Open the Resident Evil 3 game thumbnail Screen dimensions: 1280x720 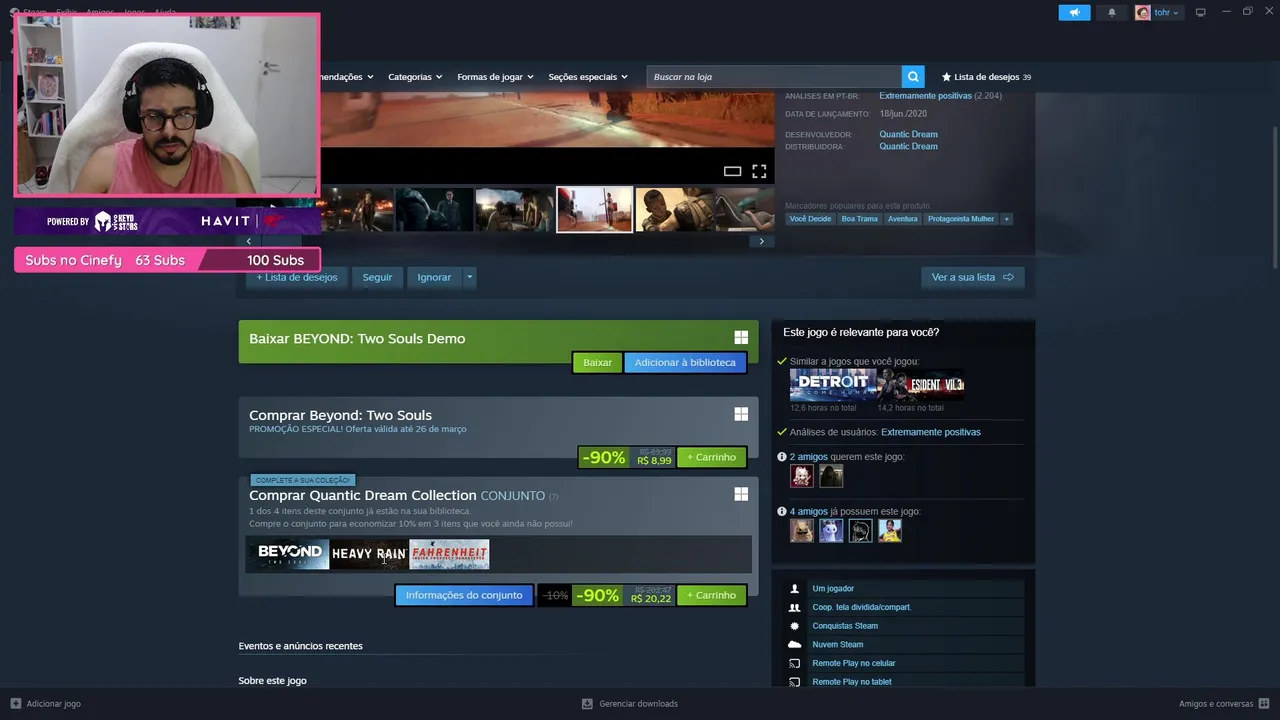(x=921, y=385)
